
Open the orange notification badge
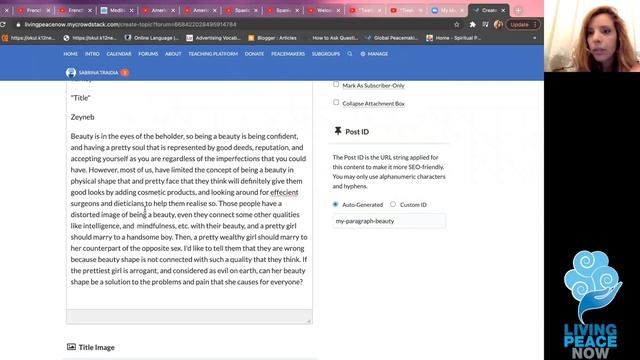124,73
